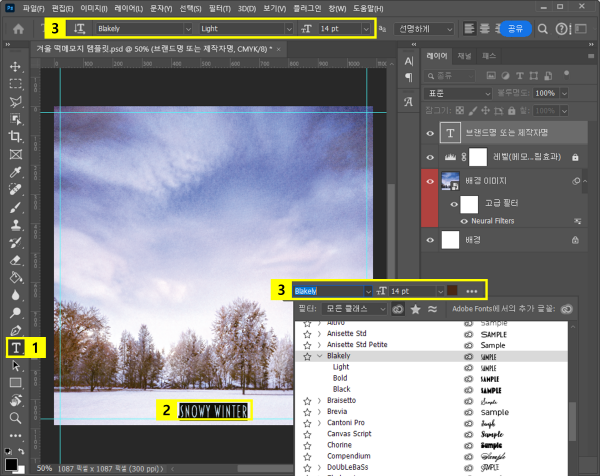Viewport: 600px width, 476px height.
Task: Hide the 배경 layer
Action: pos(430,240)
